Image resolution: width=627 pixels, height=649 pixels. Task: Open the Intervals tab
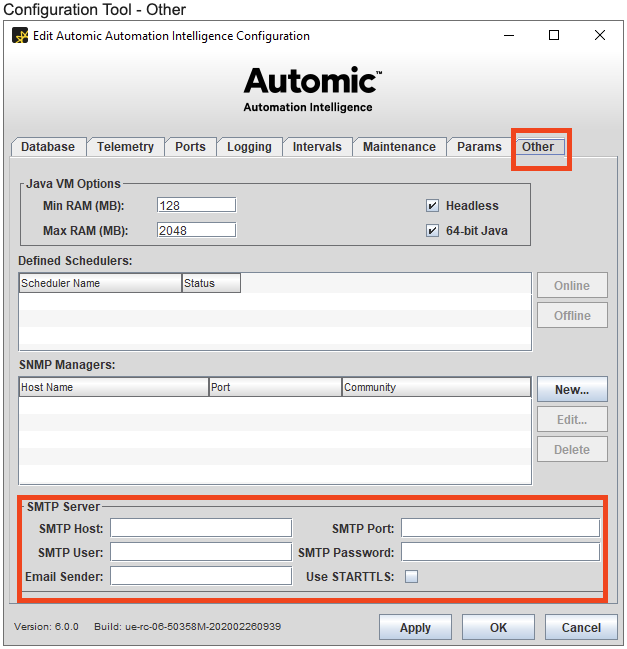(317, 147)
